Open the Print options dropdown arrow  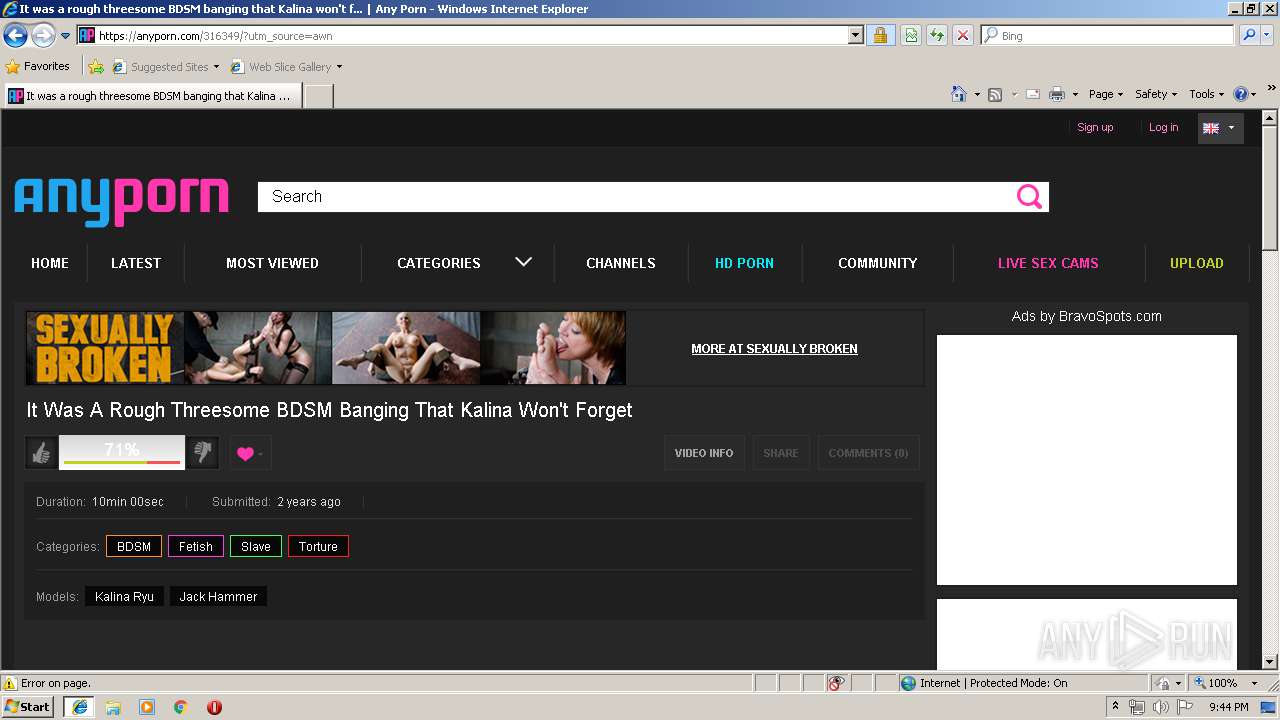1075,94
